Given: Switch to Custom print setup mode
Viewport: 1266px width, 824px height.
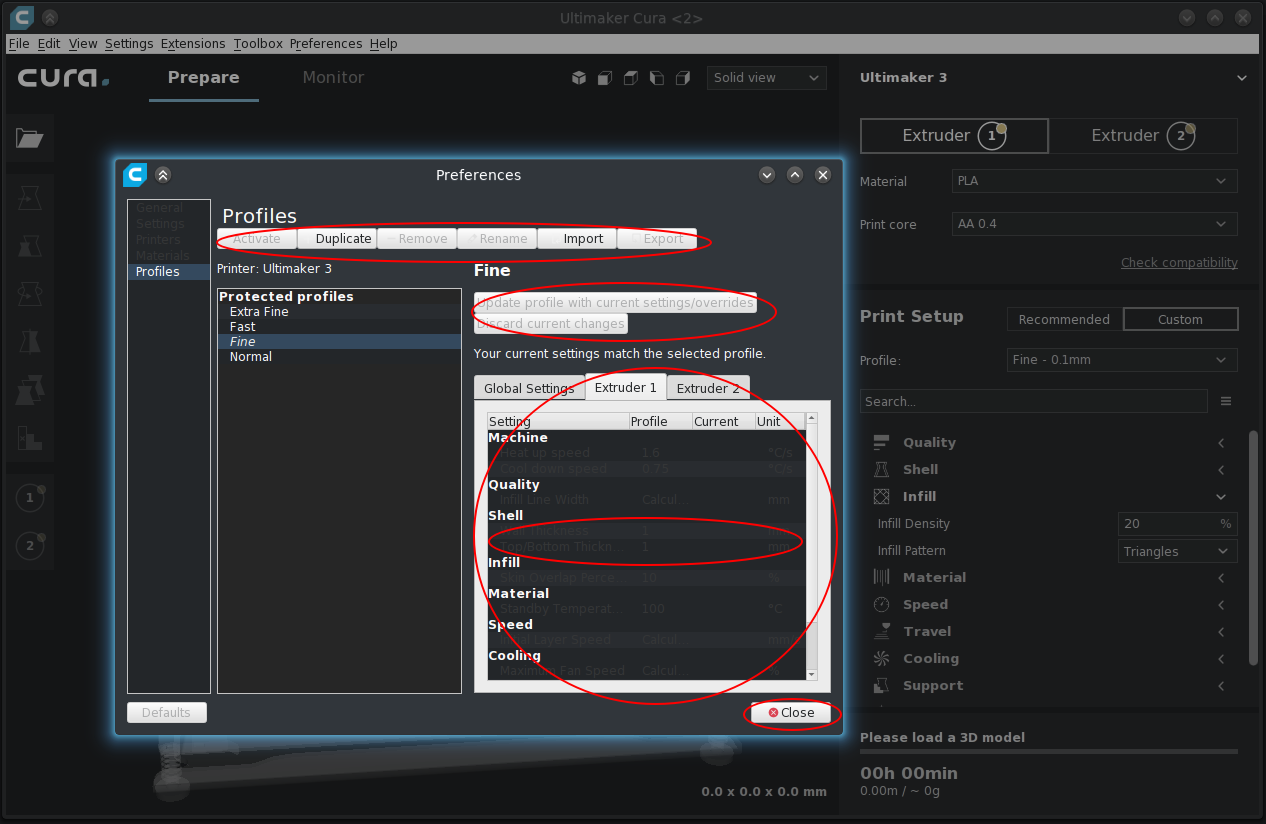Looking at the screenshot, I should pos(1180,319).
